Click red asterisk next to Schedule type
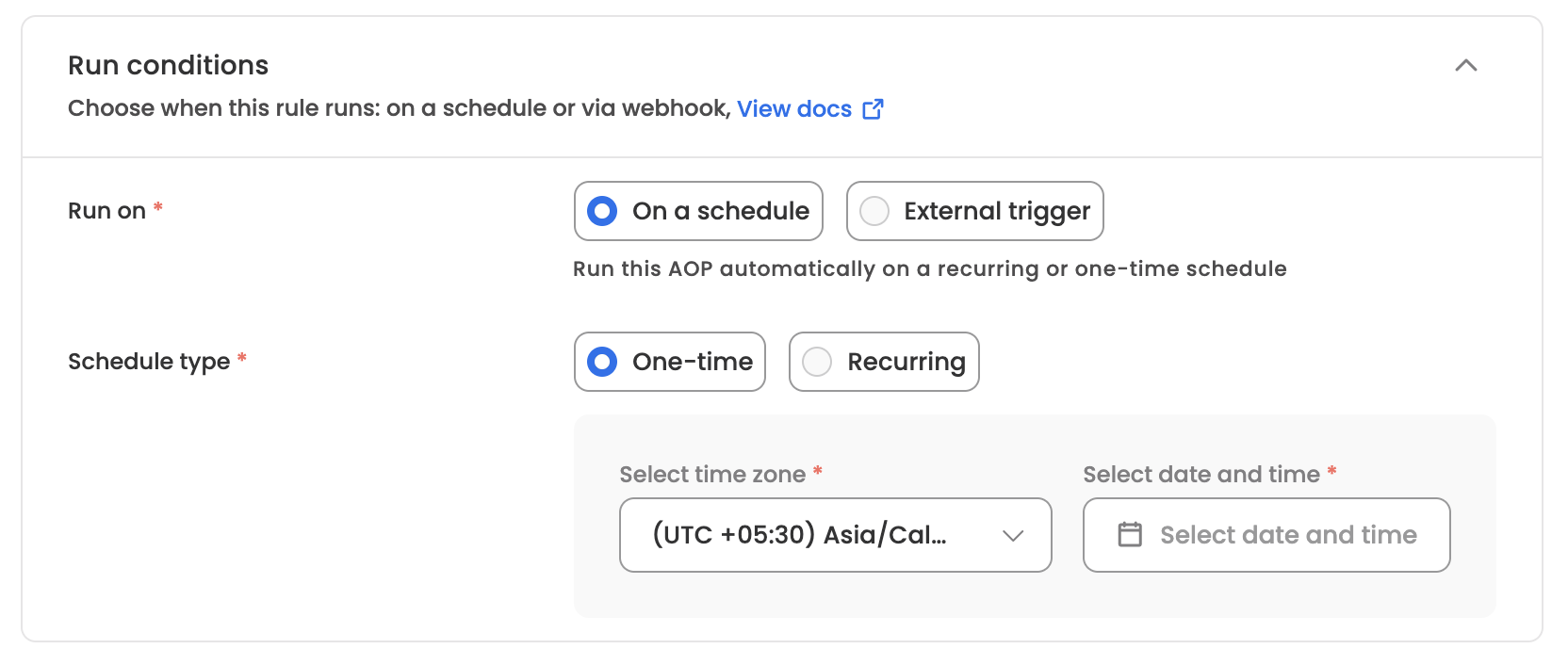Image resolution: width=1568 pixels, height=665 pixels. point(242,357)
